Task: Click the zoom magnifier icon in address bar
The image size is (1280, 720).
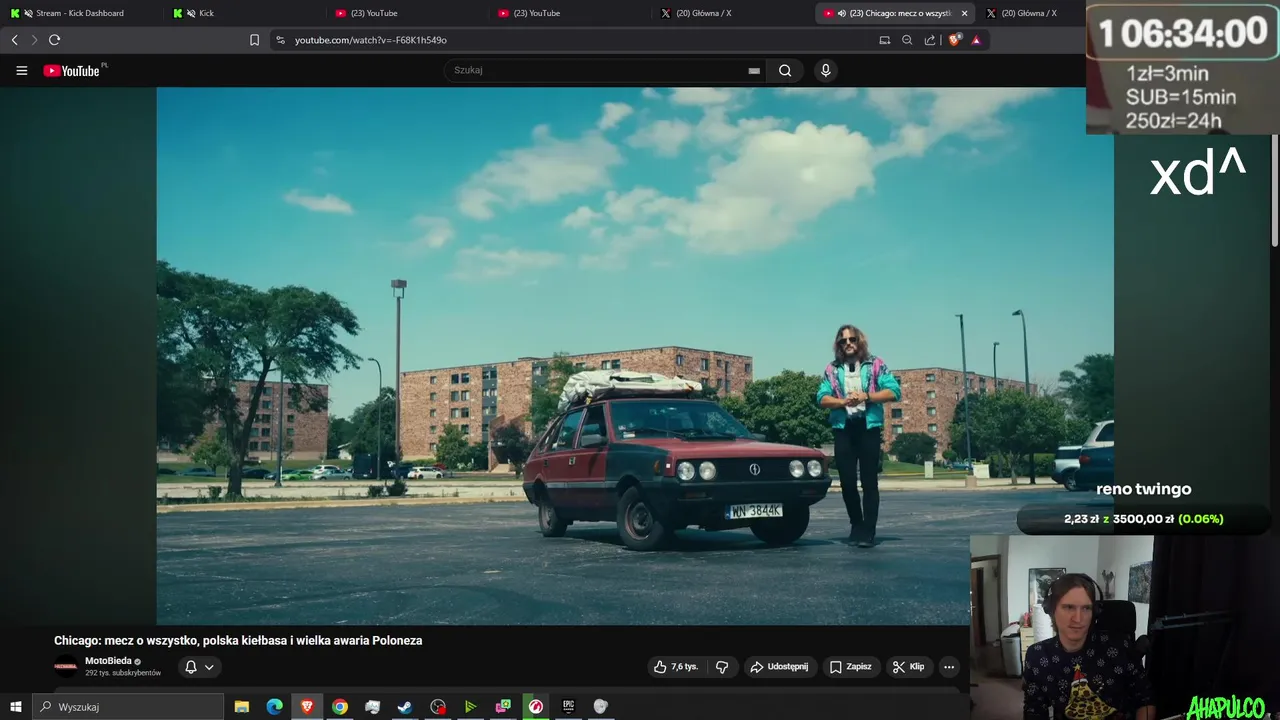Action: coord(907,40)
